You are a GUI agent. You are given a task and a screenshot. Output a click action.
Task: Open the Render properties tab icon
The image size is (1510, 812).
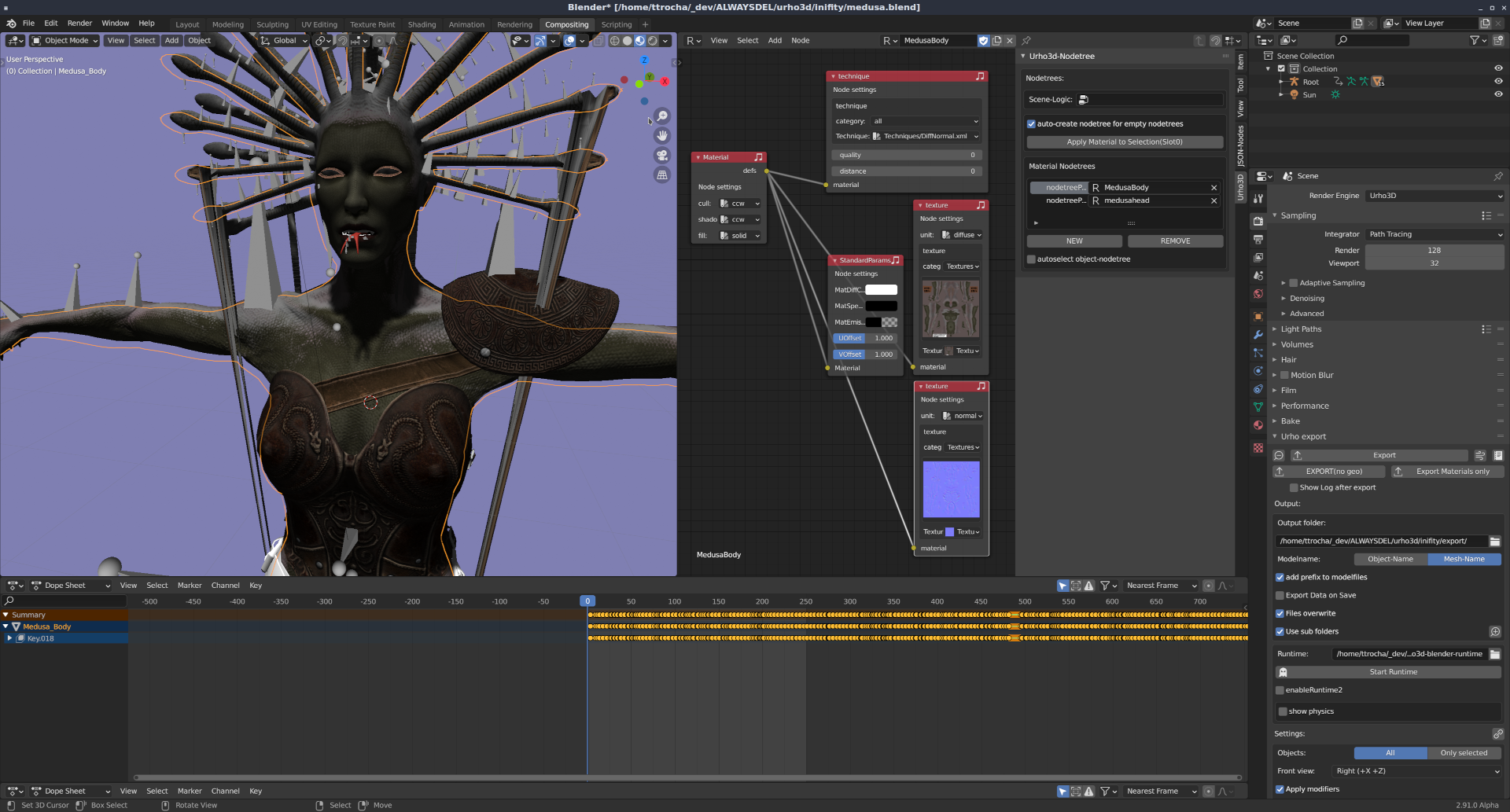click(x=1258, y=222)
